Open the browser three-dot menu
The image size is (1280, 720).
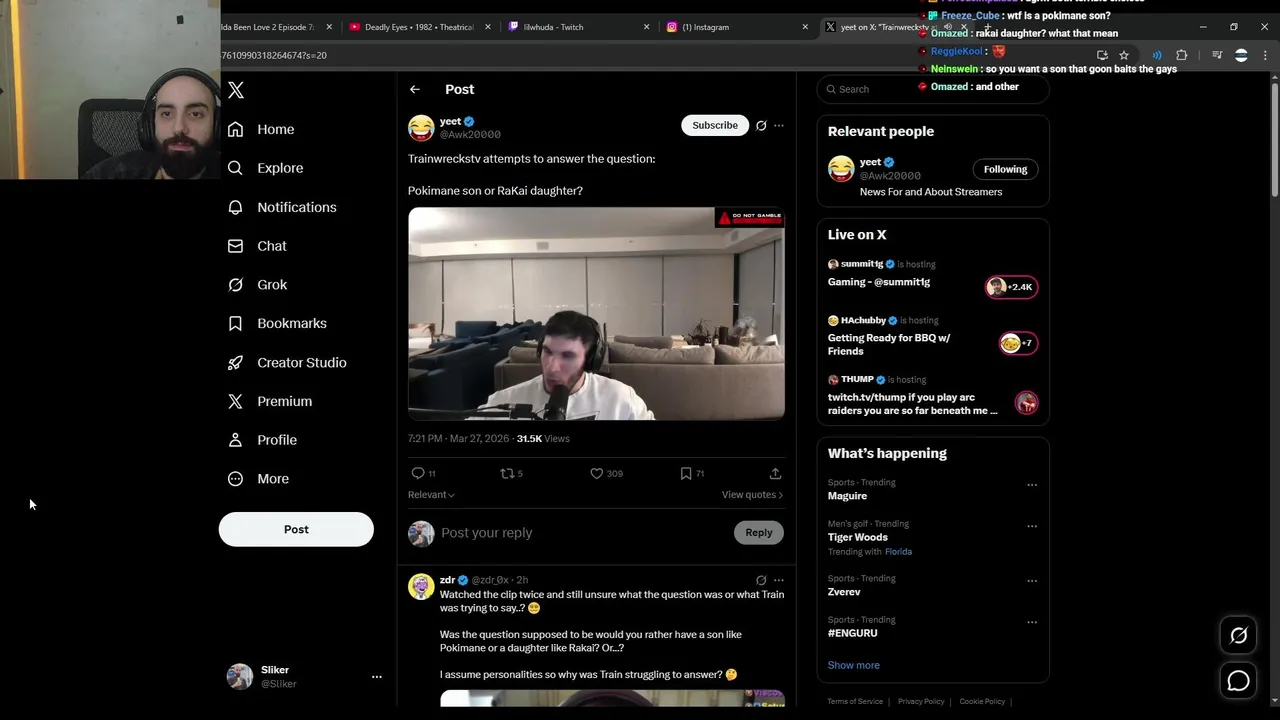[x=1265, y=56]
